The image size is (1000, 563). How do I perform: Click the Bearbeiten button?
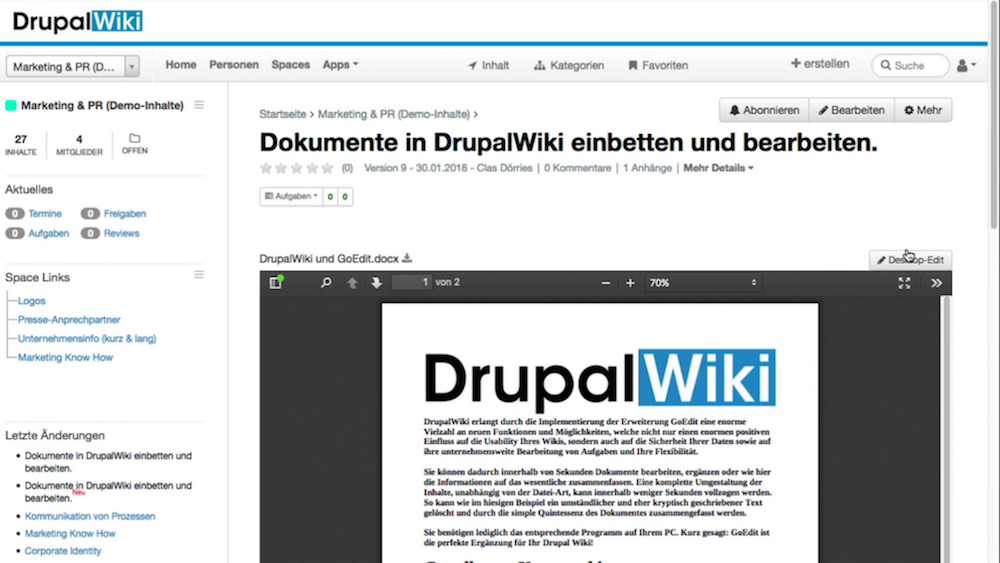[851, 110]
